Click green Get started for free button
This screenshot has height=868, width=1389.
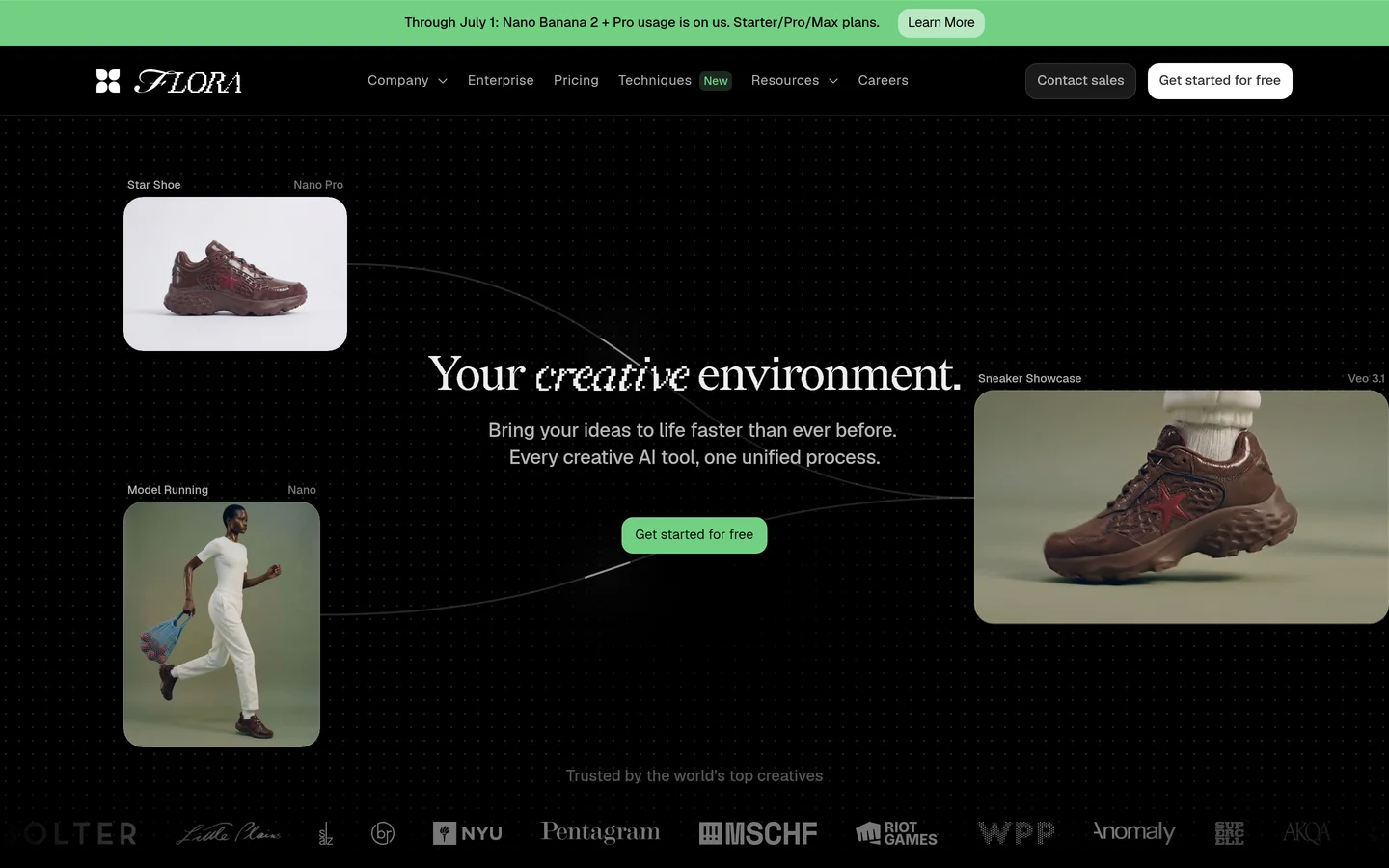coord(694,535)
